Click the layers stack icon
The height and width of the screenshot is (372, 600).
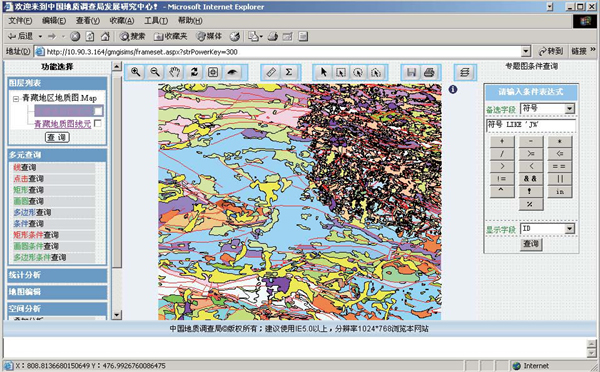coord(465,72)
